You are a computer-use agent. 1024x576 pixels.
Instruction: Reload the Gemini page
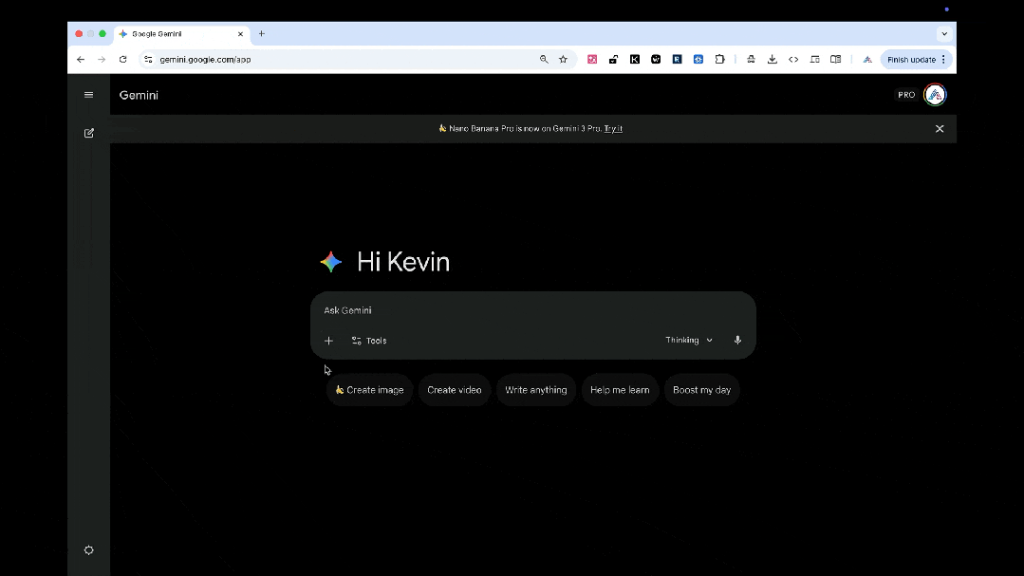click(x=123, y=60)
